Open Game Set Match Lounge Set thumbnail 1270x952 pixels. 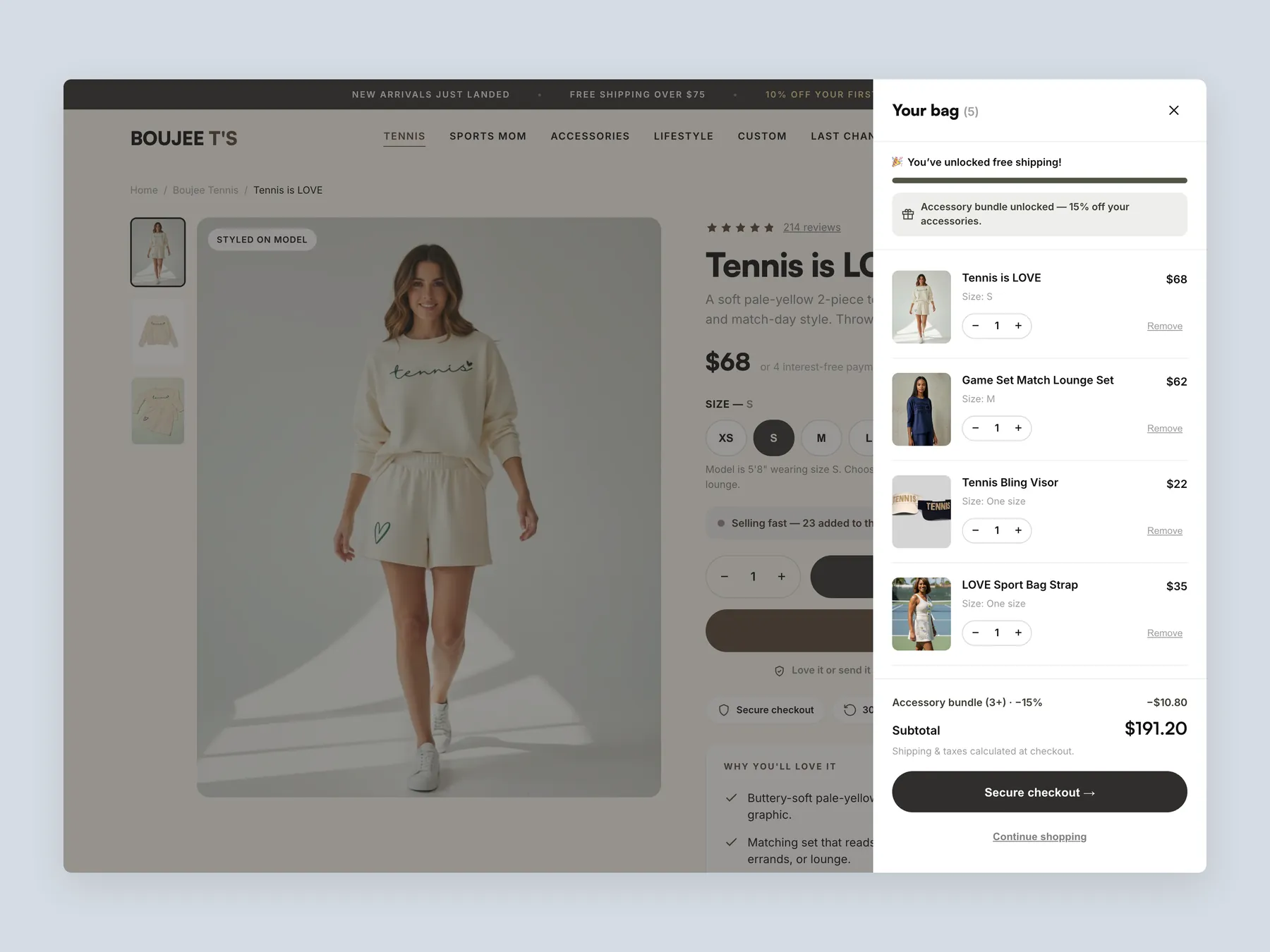pos(921,409)
